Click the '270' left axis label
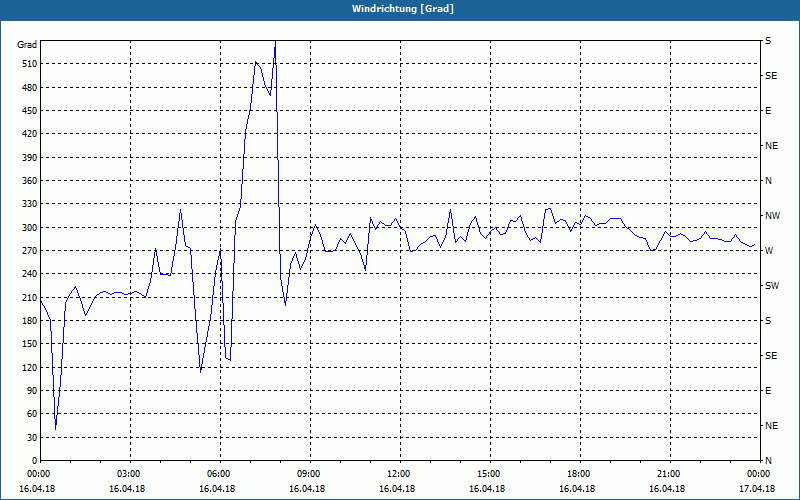 point(30,251)
